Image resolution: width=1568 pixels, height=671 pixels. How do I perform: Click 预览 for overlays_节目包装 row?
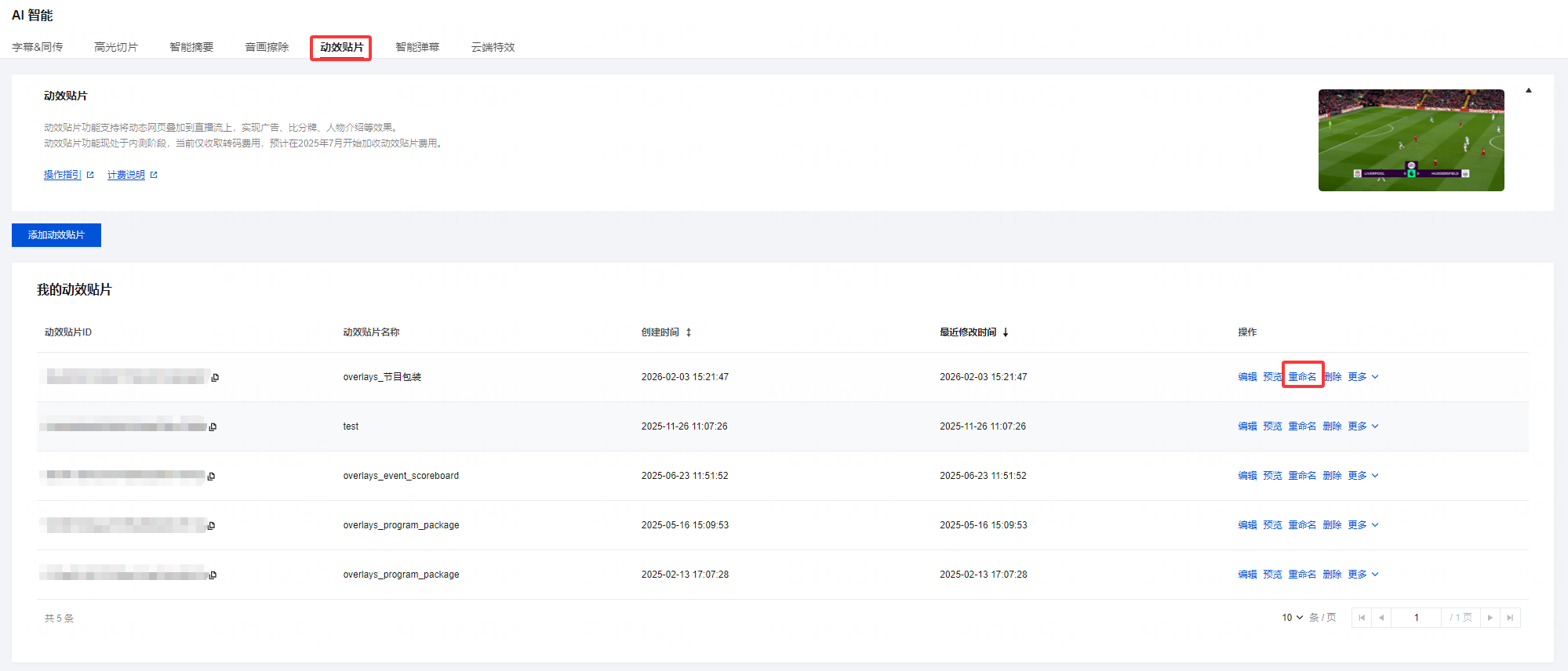click(1272, 377)
